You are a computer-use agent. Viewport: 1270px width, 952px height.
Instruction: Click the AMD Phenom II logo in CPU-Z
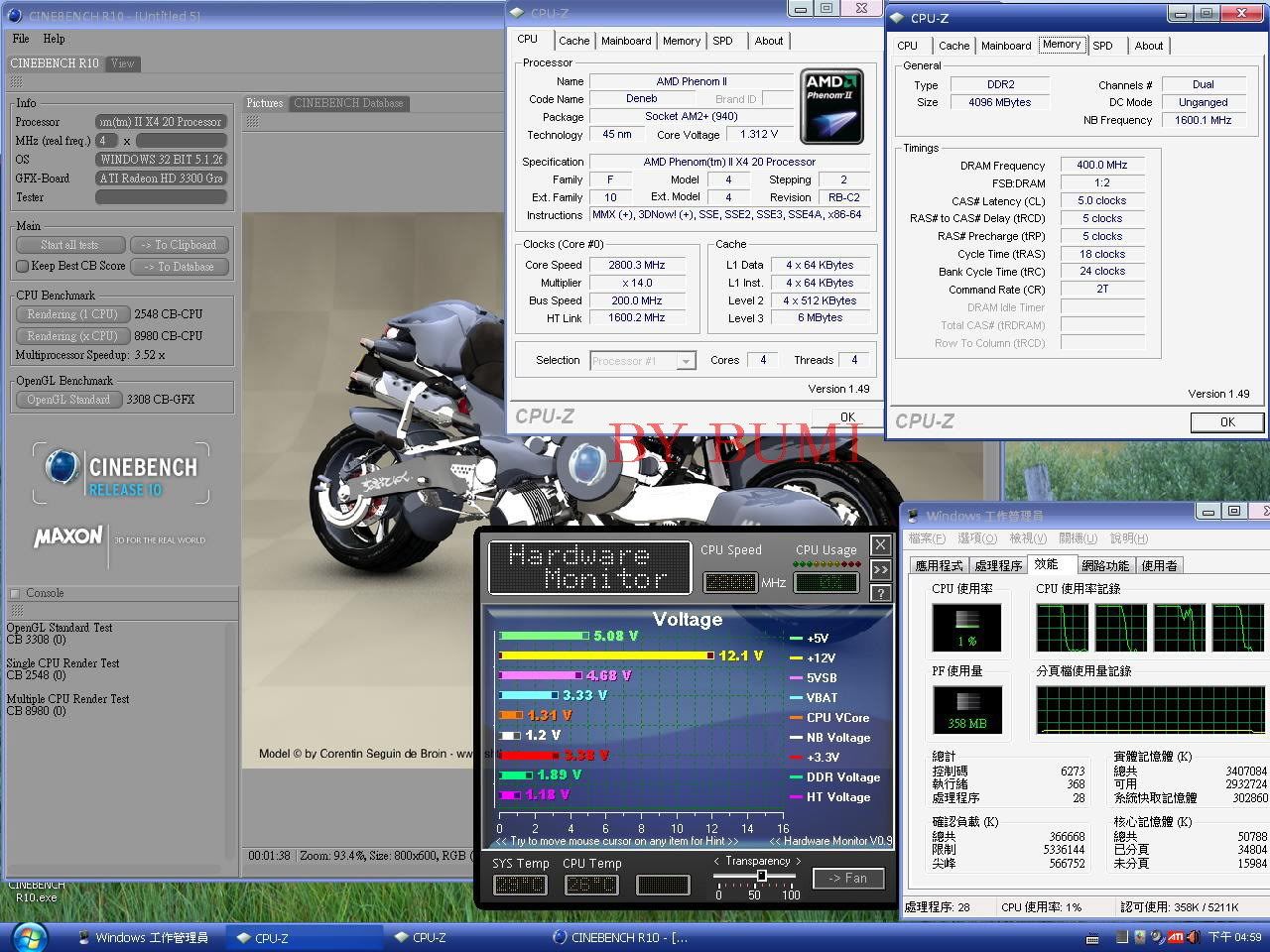click(x=831, y=107)
